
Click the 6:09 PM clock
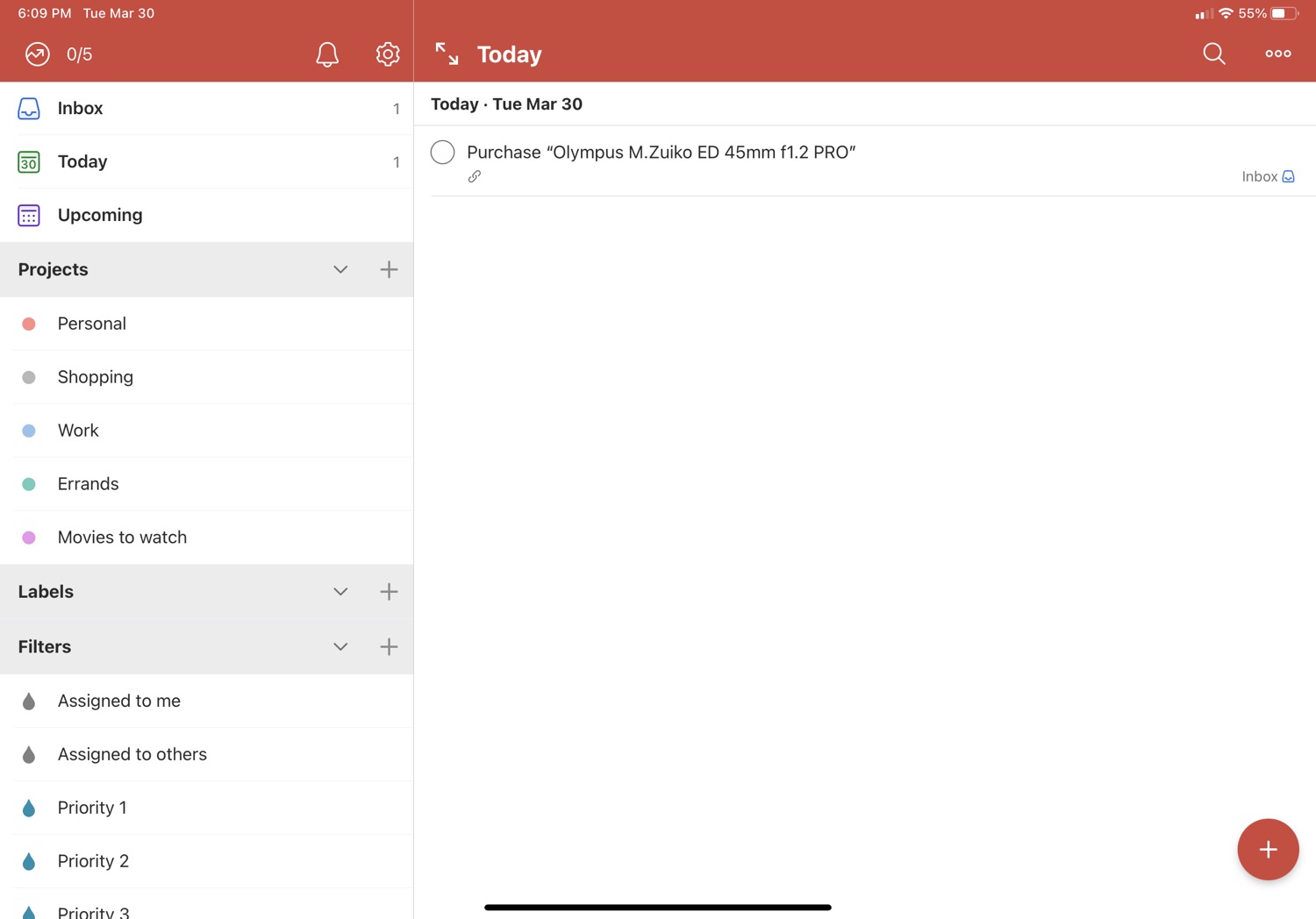coord(45,13)
